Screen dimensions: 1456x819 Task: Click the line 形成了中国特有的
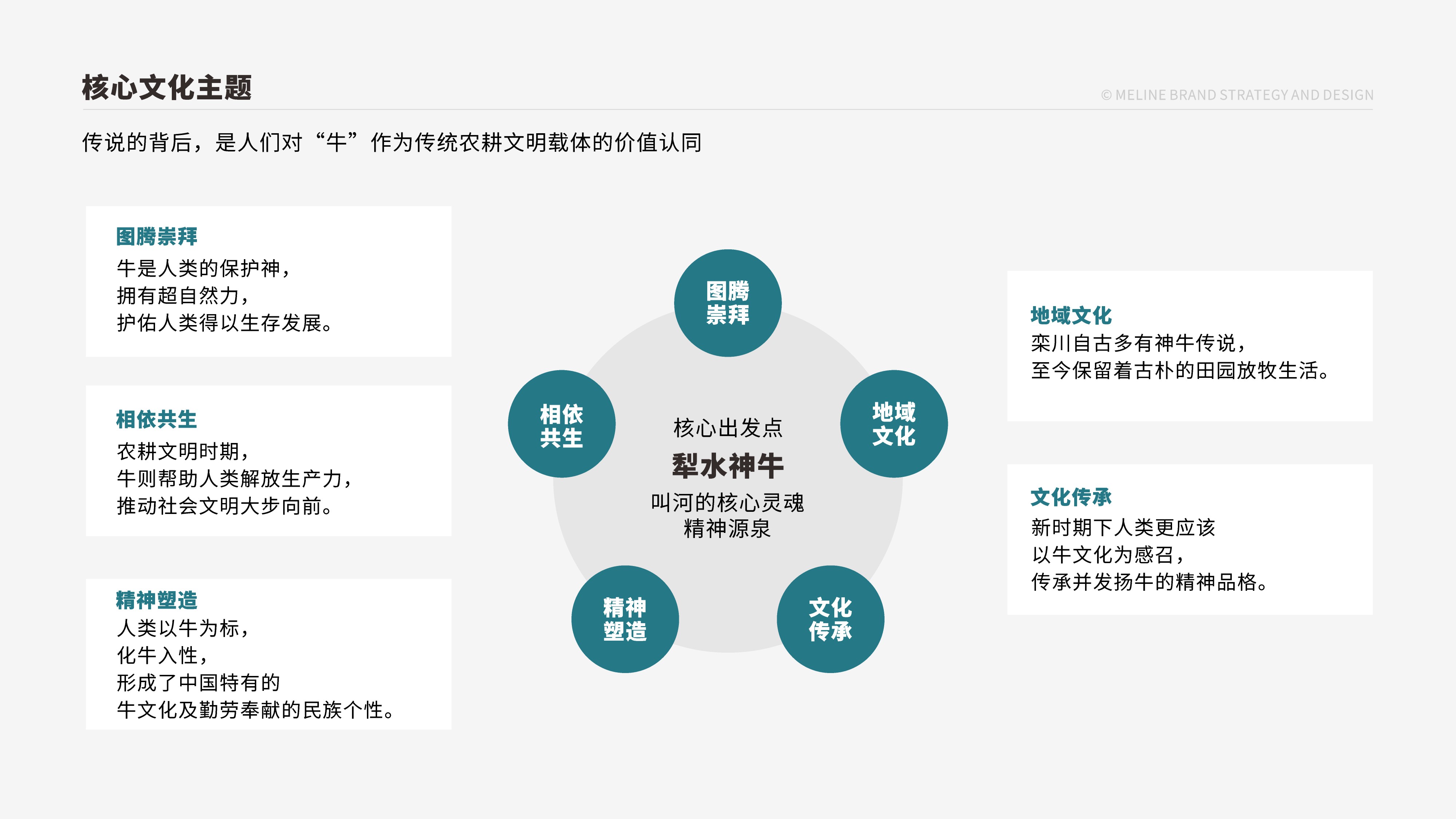198,683
